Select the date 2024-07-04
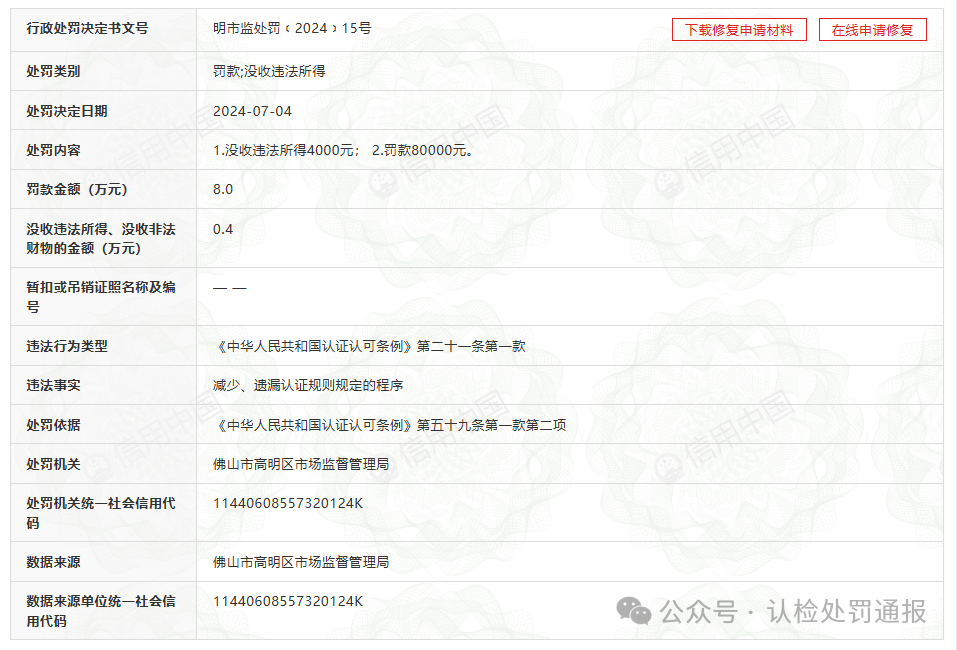957x650 pixels. [252, 111]
